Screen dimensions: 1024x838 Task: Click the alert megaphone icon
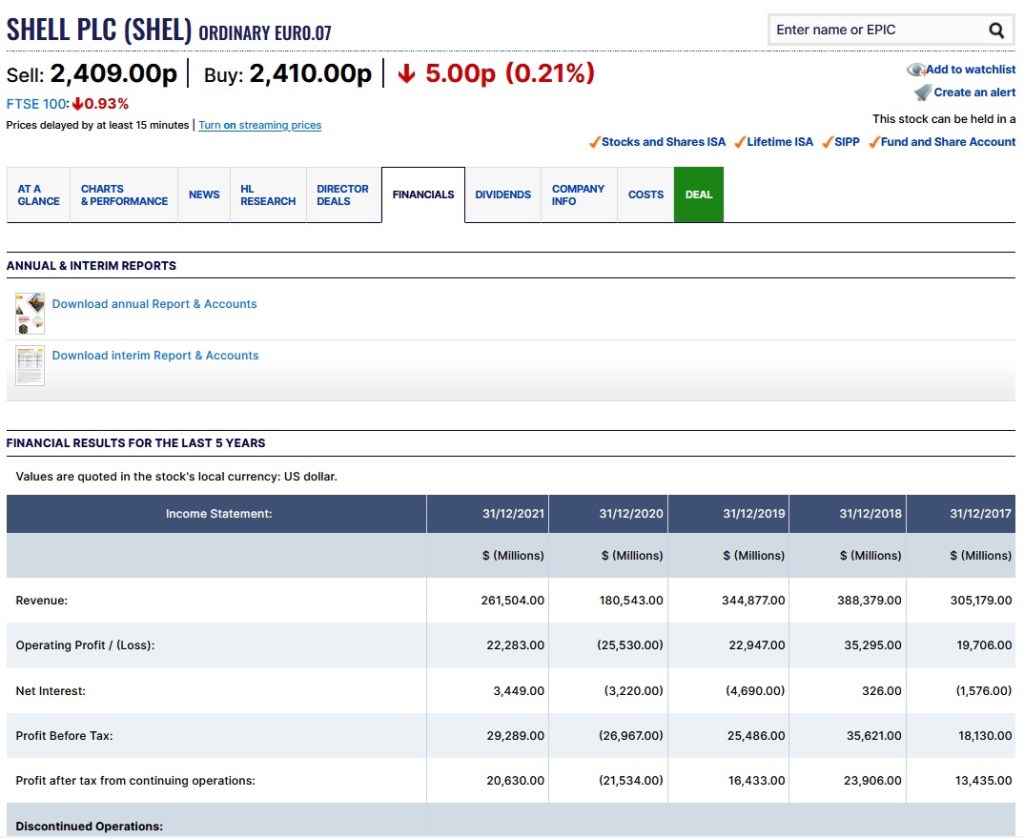922,93
